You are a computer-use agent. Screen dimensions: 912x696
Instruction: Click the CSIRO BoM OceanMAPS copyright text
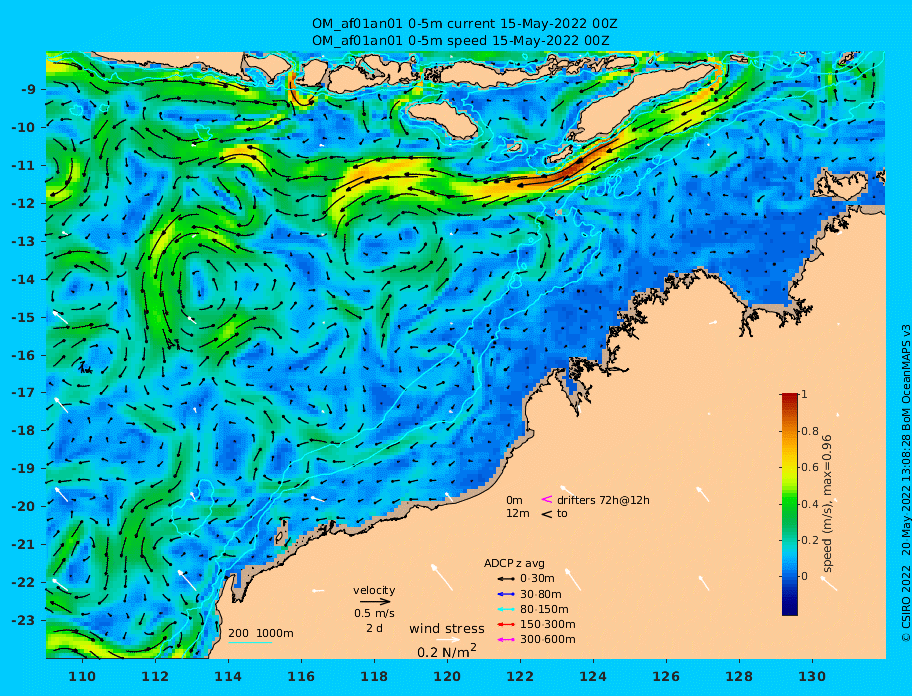coord(906,484)
